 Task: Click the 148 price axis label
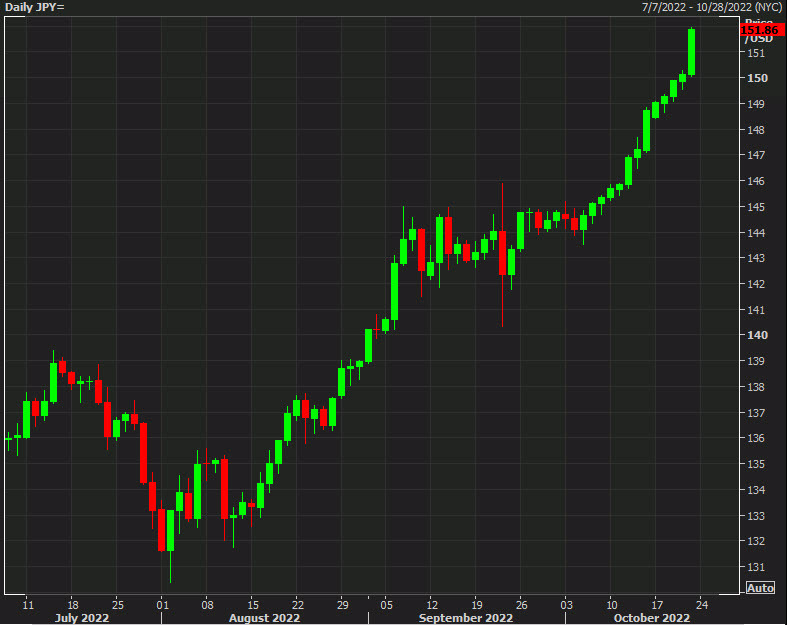pos(756,130)
